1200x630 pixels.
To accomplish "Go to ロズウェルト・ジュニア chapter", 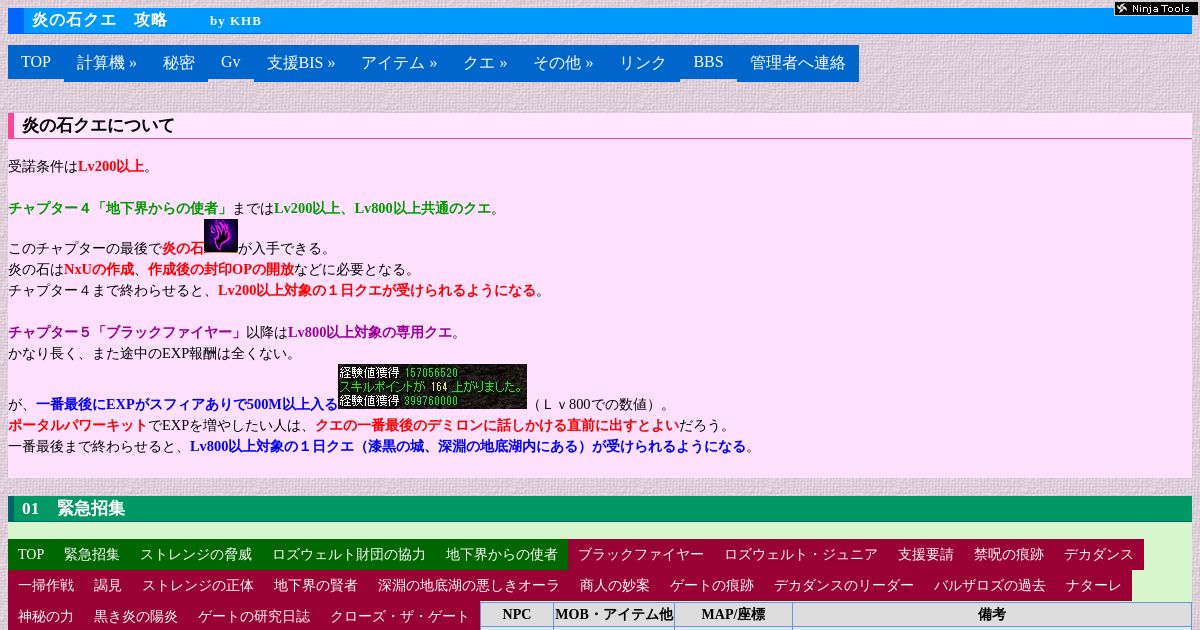I will [x=801, y=554].
